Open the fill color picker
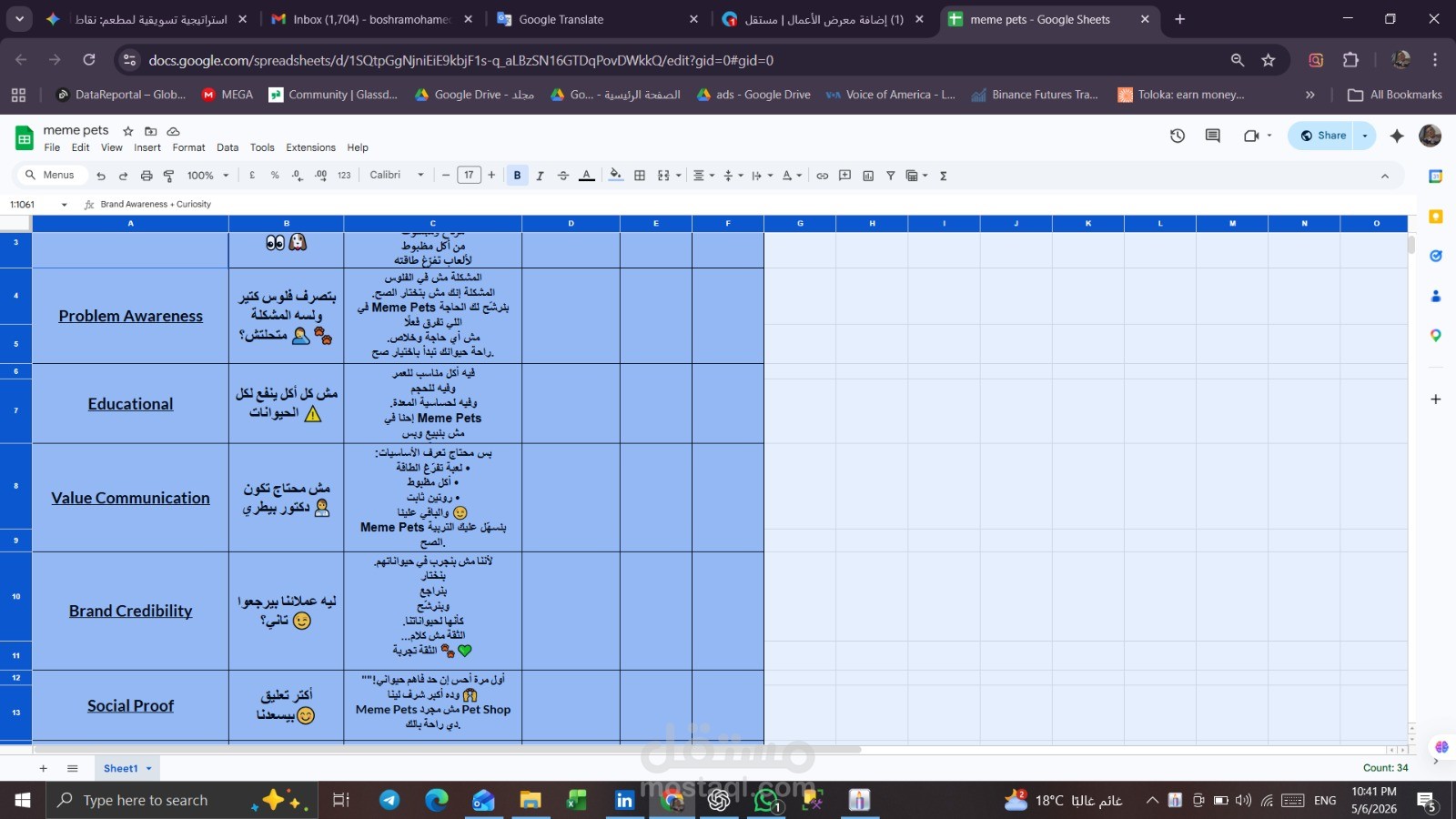The width and height of the screenshot is (1456, 819). [616, 176]
